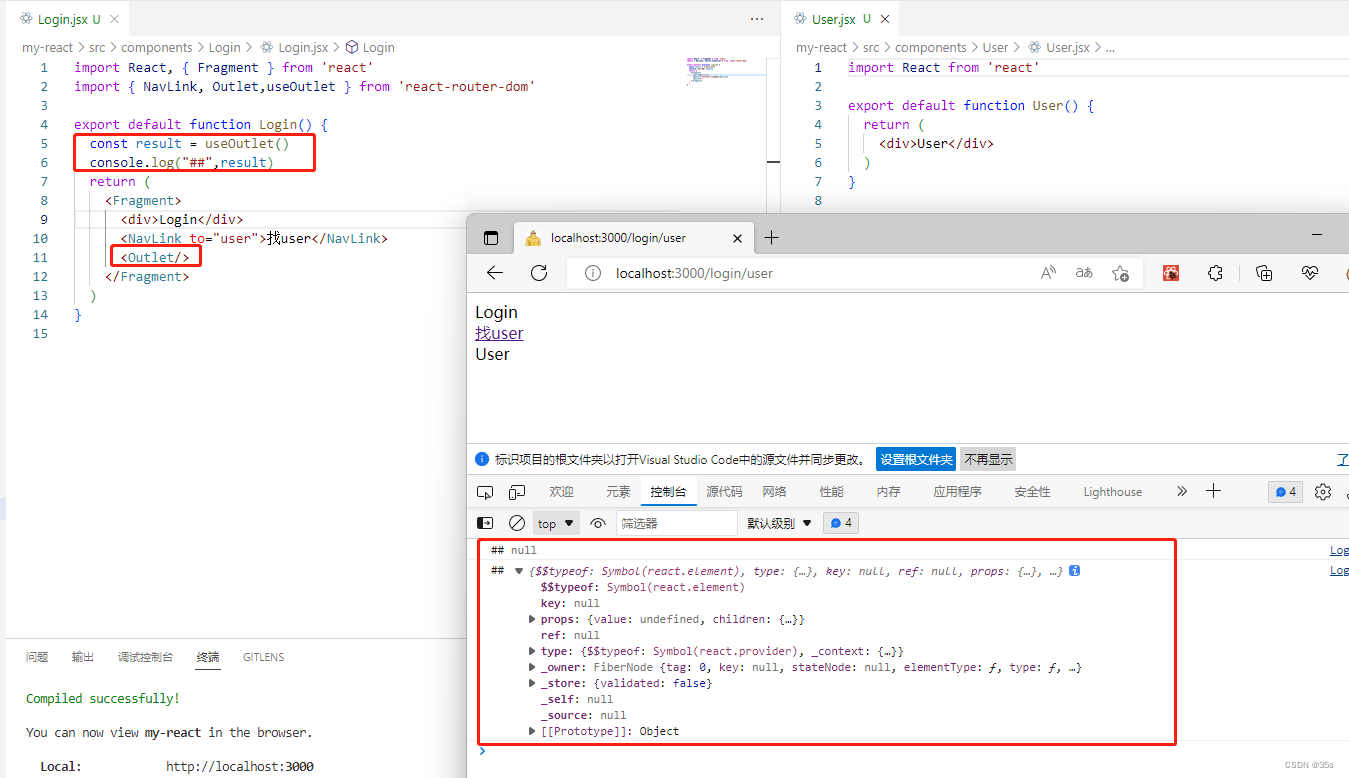Select the inspect element tool in DevTools
The width and height of the screenshot is (1349, 778).
(x=484, y=491)
